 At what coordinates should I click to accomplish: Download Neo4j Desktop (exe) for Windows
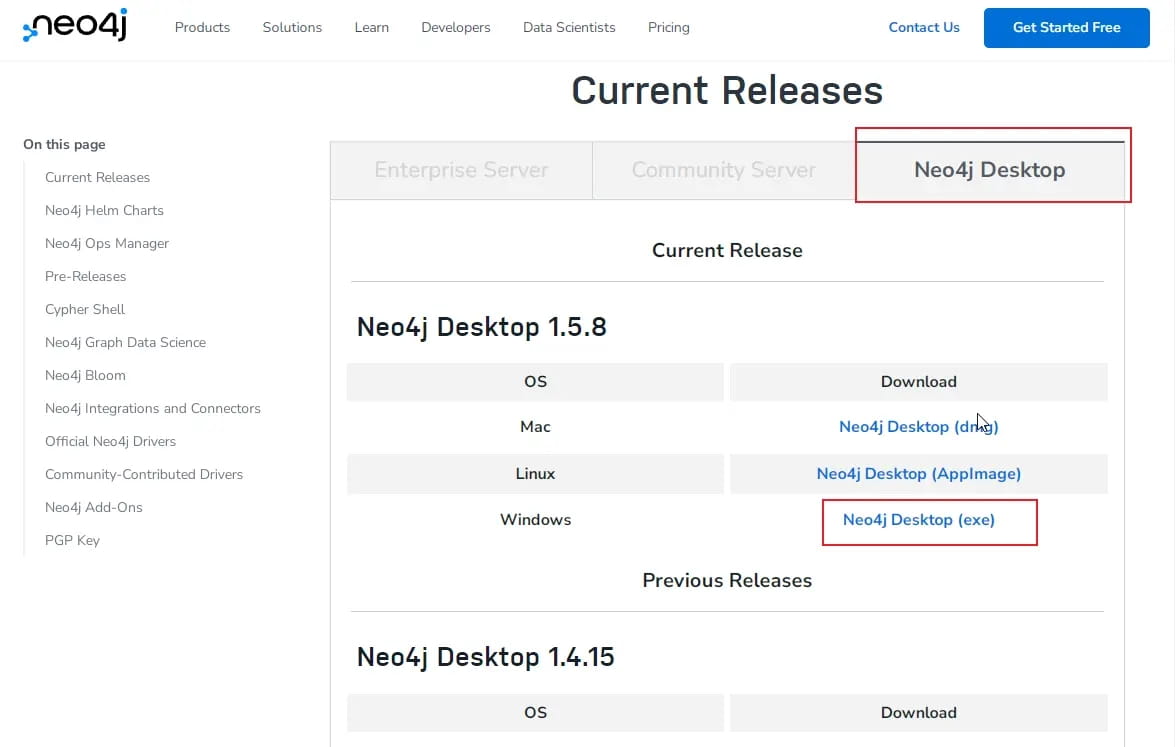coord(919,520)
